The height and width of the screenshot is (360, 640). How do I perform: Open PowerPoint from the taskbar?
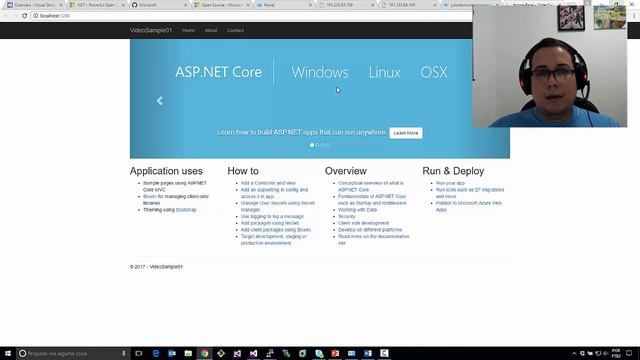335,353
